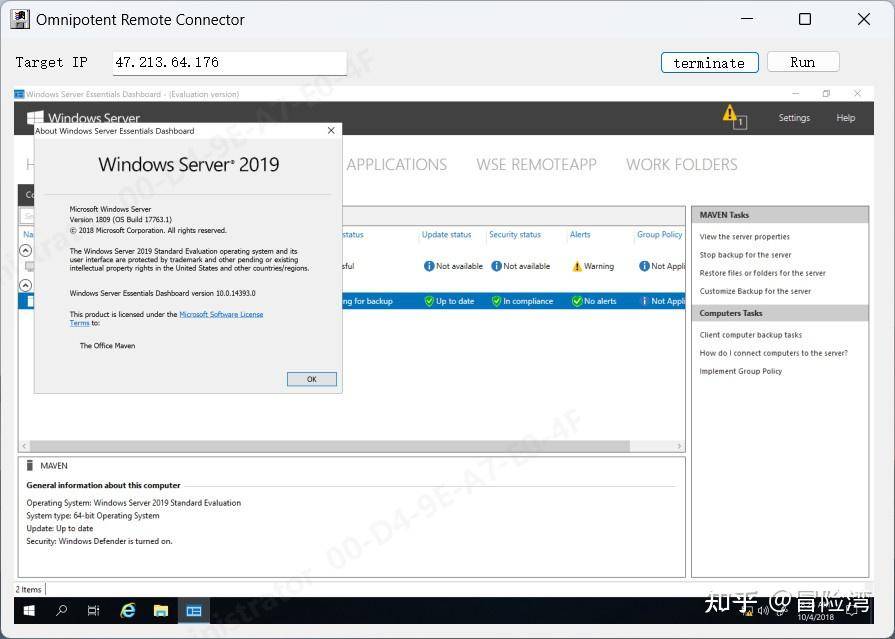Open File Explorer from the taskbar
The image size is (895, 639).
161,610
